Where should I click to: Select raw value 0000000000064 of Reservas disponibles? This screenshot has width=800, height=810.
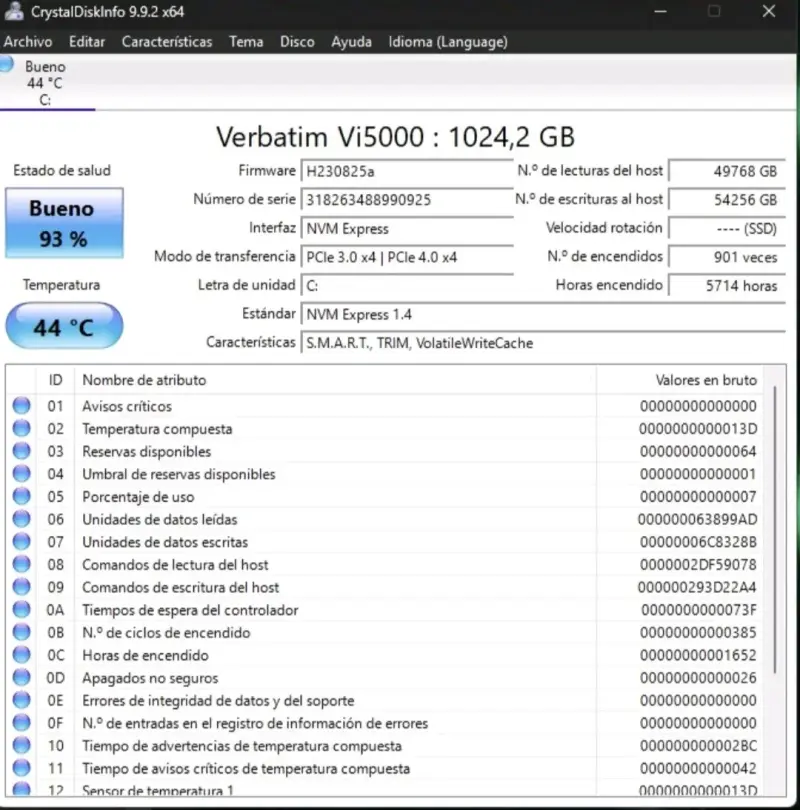pyautogui.click(x=698, y=451)
